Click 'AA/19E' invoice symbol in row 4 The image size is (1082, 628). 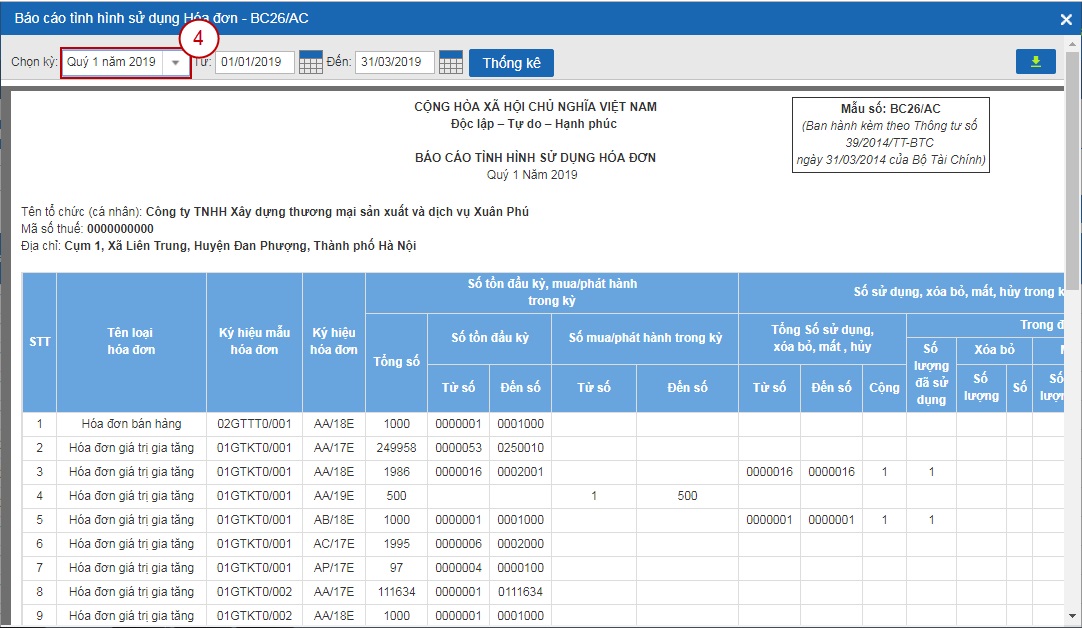click(x=333, y=495)
